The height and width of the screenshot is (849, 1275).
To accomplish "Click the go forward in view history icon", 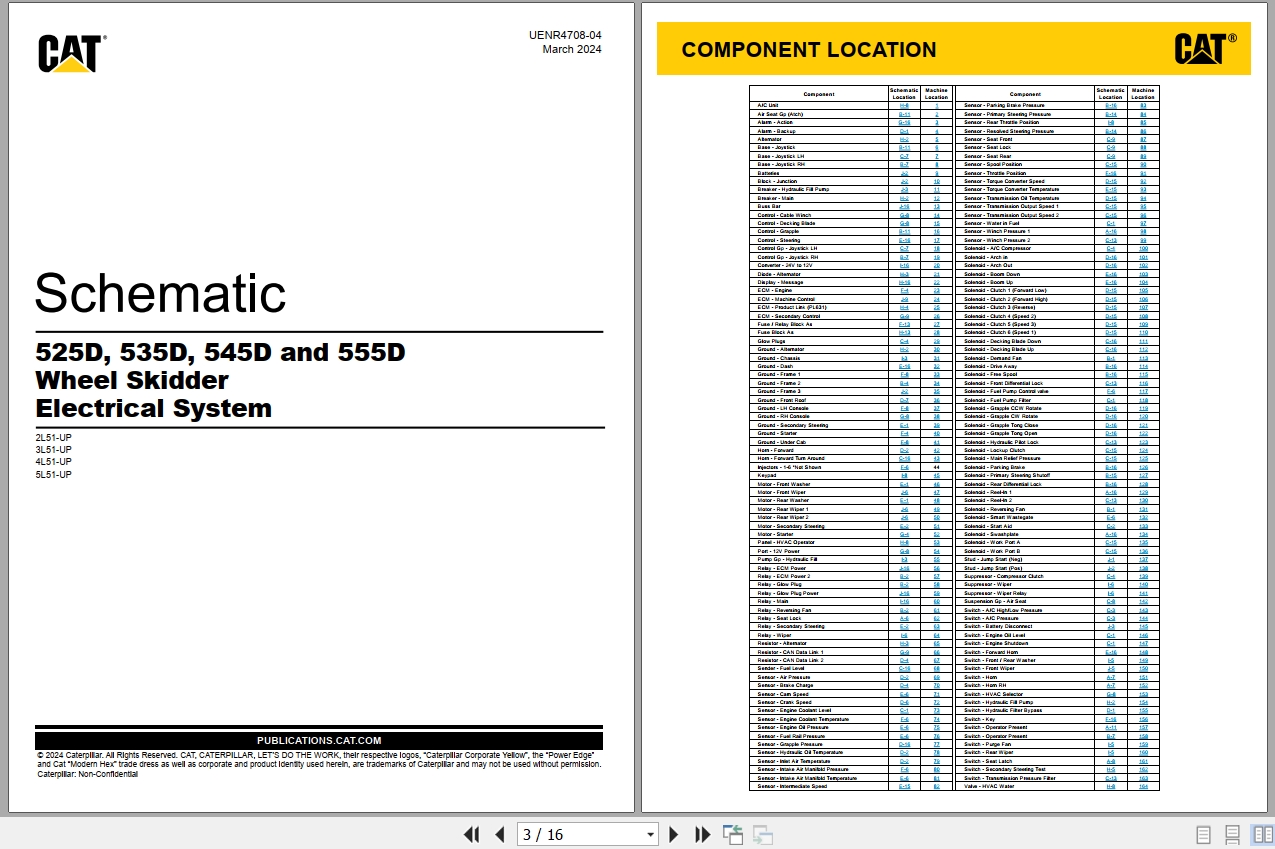I will 763,834.
